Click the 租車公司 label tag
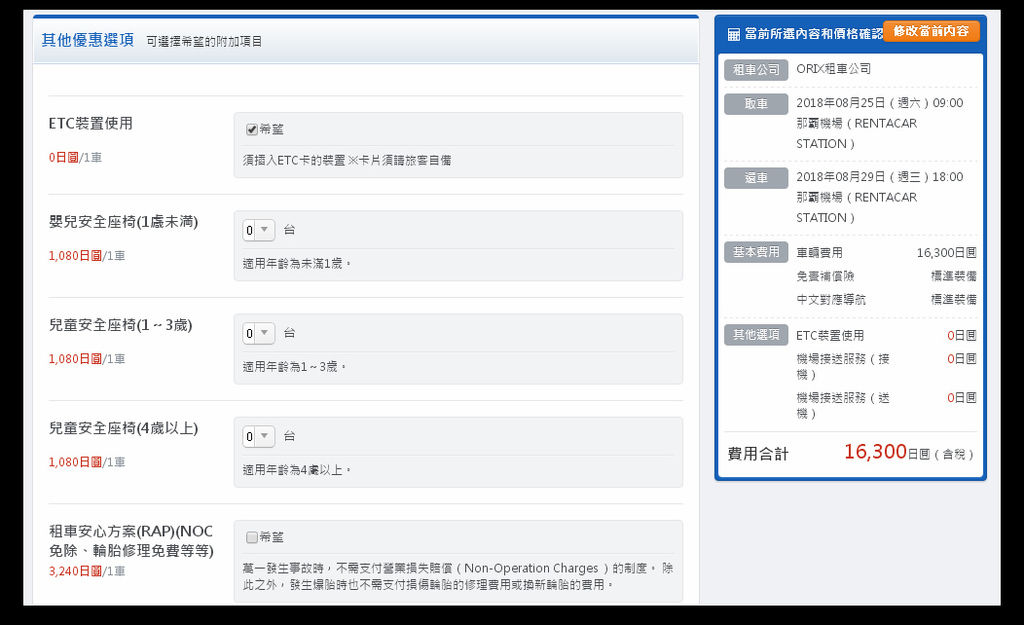 point(756,69)
